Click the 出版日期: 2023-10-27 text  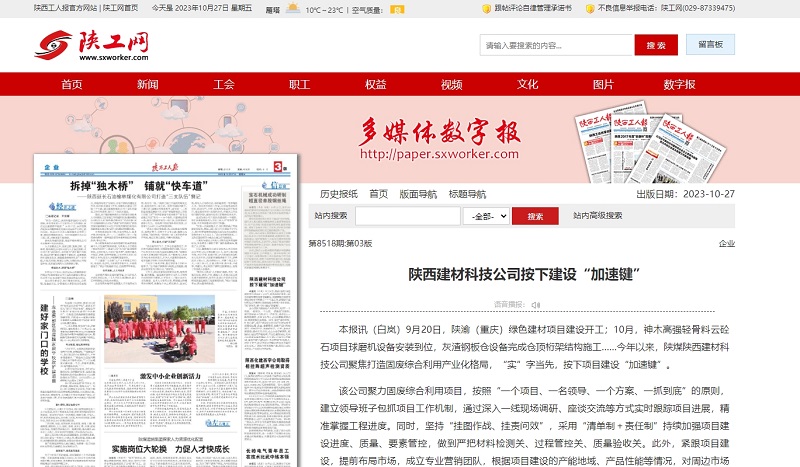[685, 194]
